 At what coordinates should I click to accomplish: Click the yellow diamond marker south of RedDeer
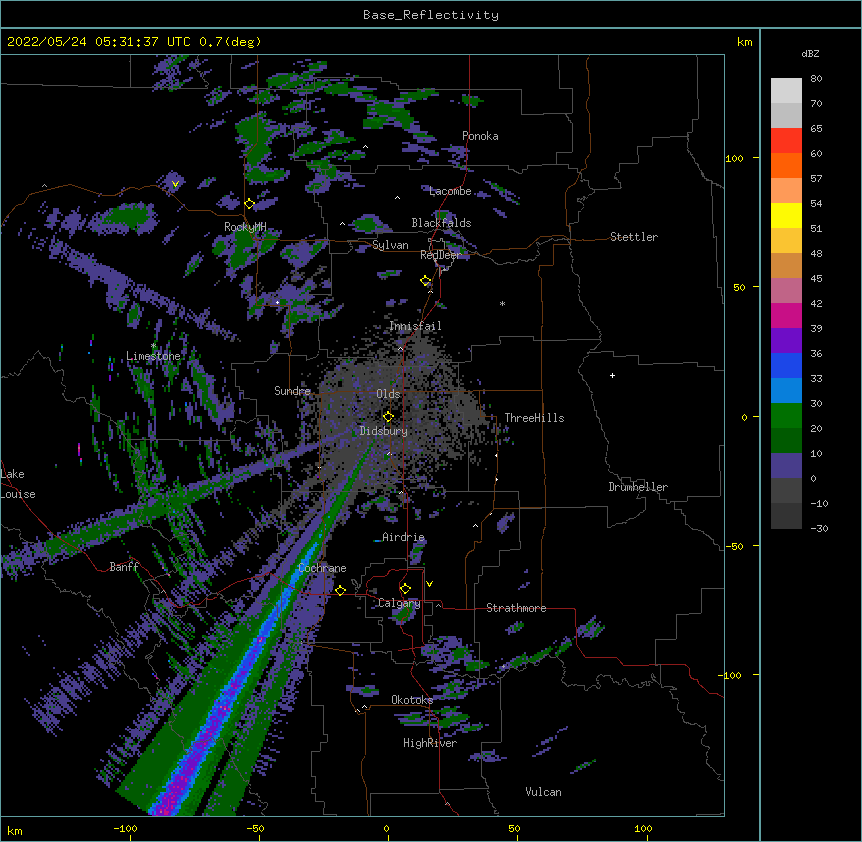tap(426, 281)
